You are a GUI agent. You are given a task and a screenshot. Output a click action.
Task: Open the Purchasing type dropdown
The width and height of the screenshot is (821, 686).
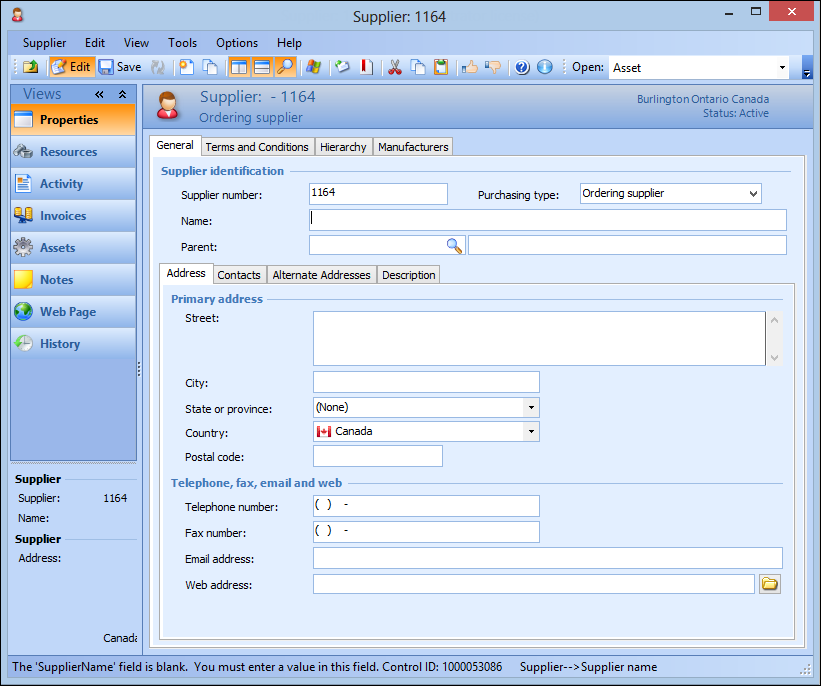point(752,194)
